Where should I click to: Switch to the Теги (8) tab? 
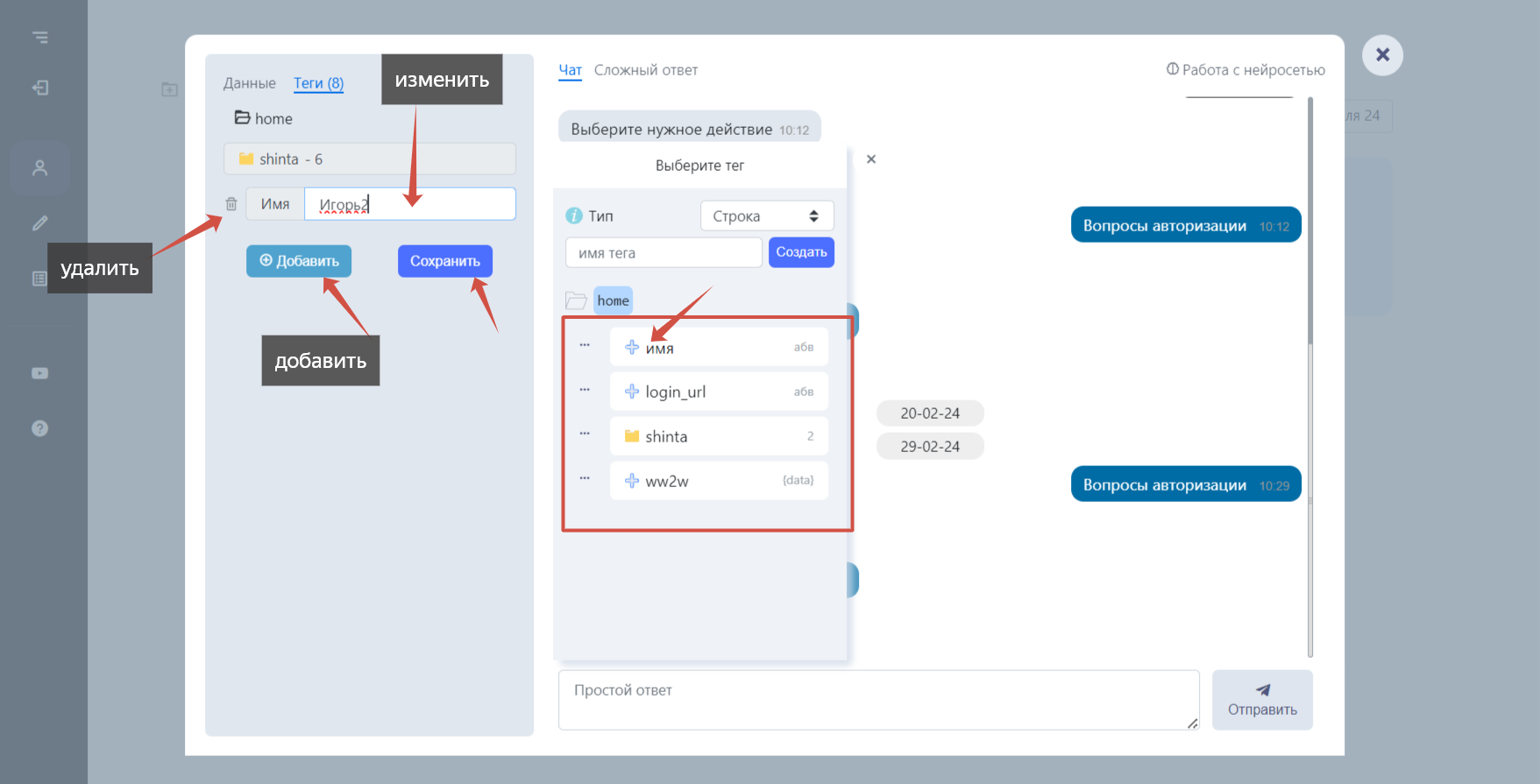pos(318,83)
